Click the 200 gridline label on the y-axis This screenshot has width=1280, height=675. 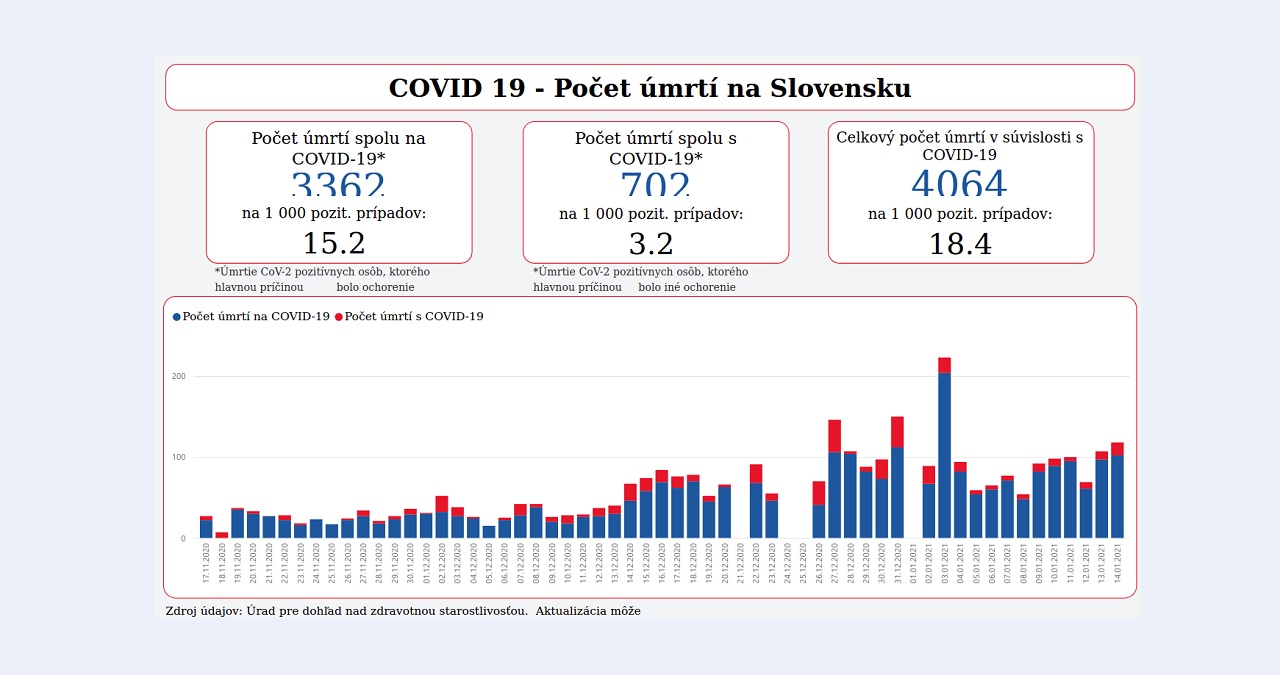click(x=179, y=377)
